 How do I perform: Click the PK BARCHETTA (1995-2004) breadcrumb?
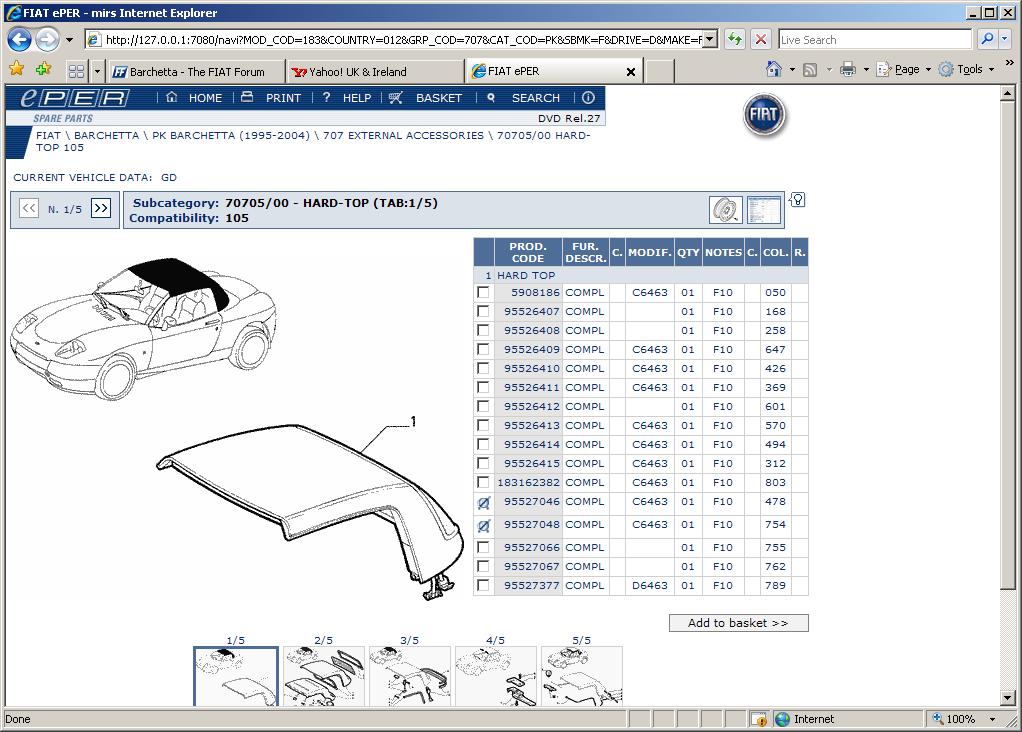coord(231,136)
